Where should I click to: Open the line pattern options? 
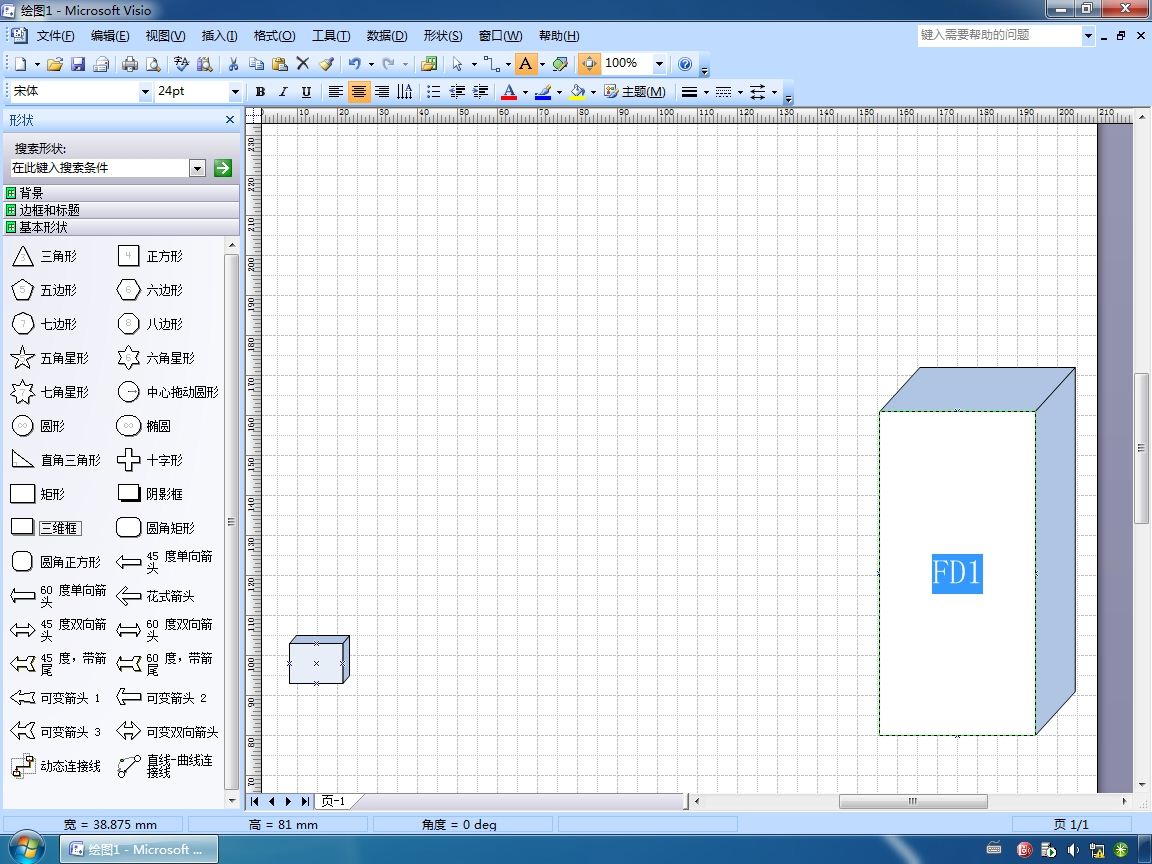tap(724, 92)
